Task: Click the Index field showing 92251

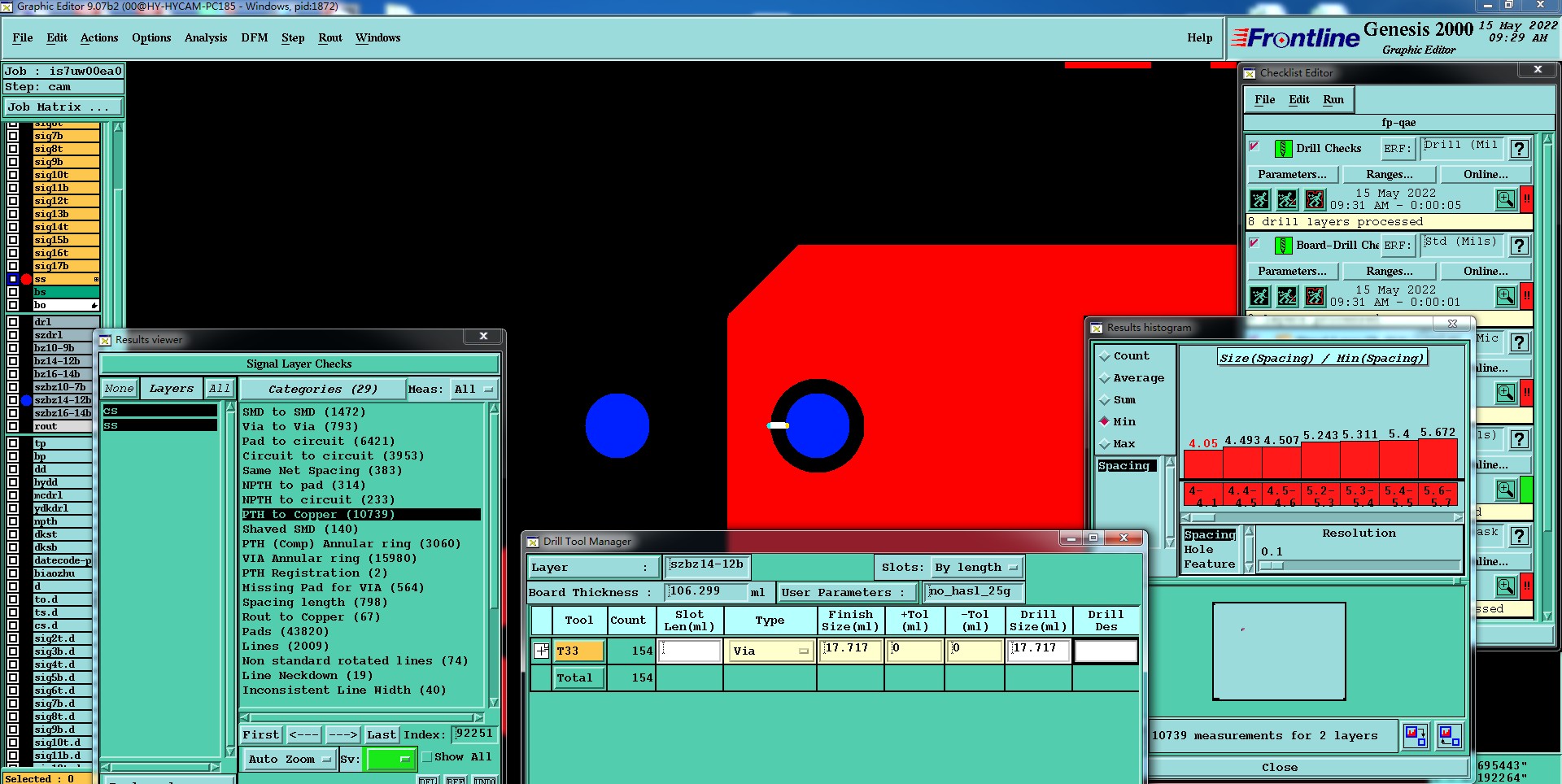Action: 474,734
